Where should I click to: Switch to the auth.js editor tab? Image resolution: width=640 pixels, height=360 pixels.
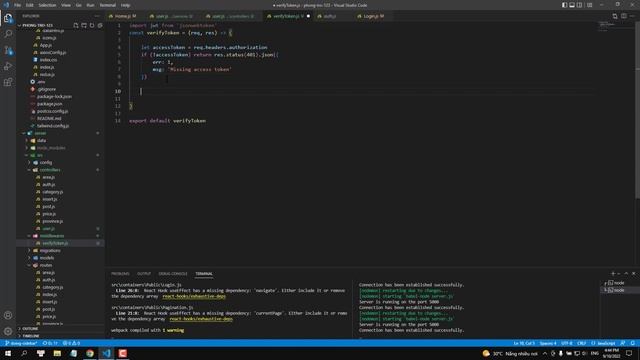[329, 16]
